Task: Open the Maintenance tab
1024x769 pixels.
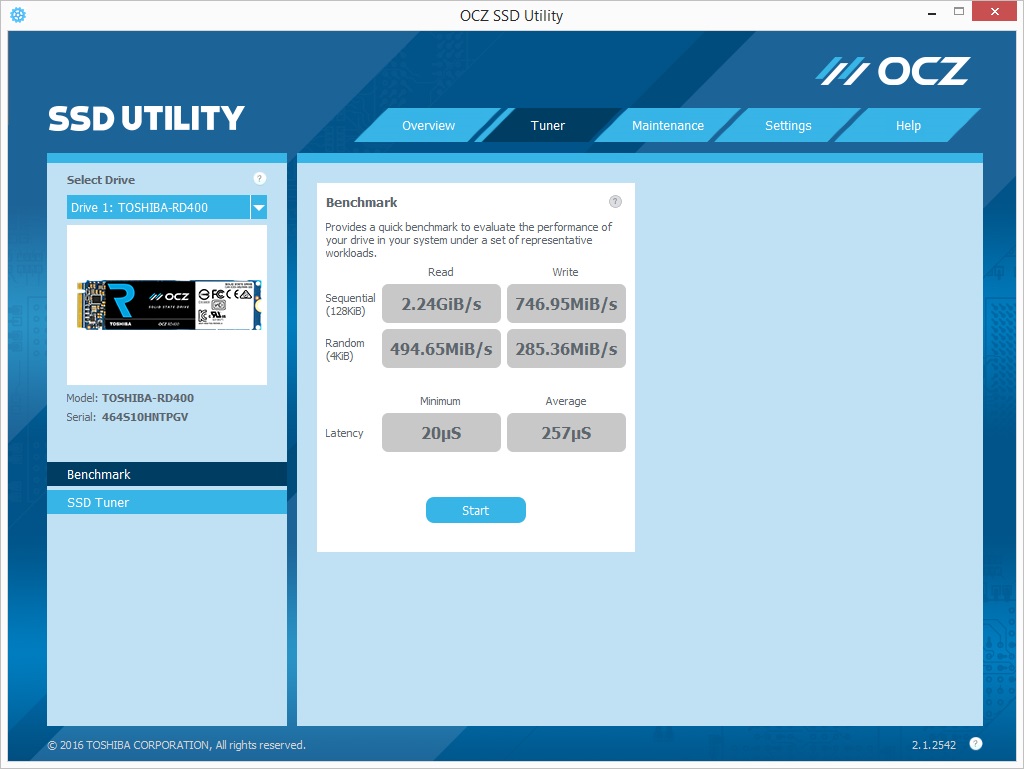Action: [x=667, y=125]
